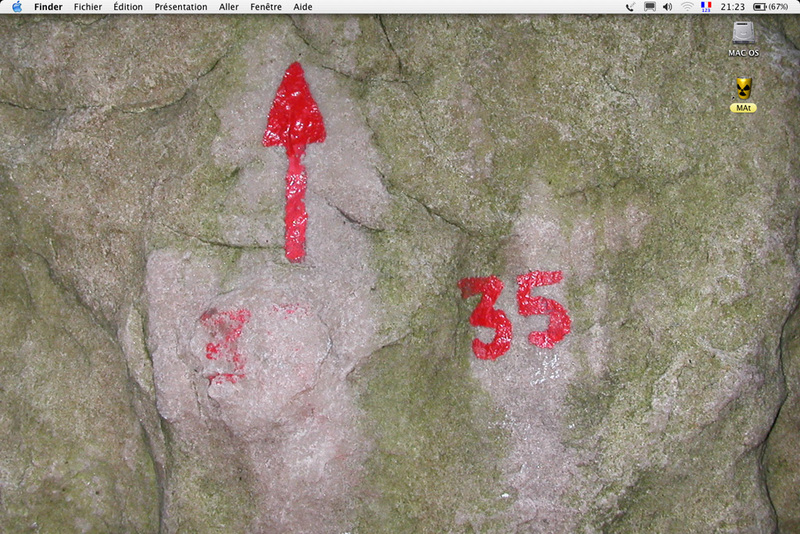Select the MAC OS hard drive icon
Viewport: 800px width, 534px height.
[743, 33]
